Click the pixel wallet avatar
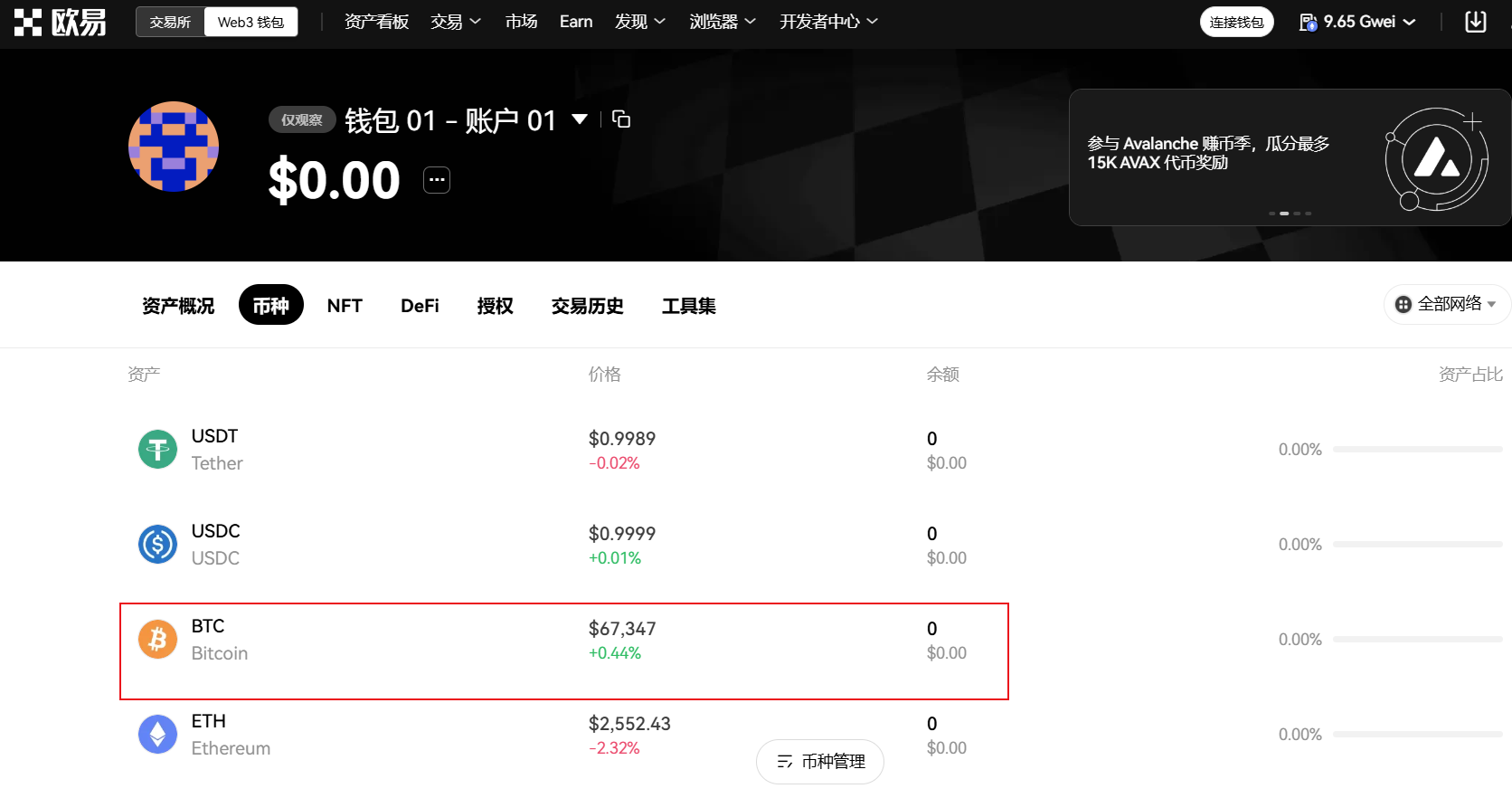This screenshot has width=1512, height=798. pos(174,147)
